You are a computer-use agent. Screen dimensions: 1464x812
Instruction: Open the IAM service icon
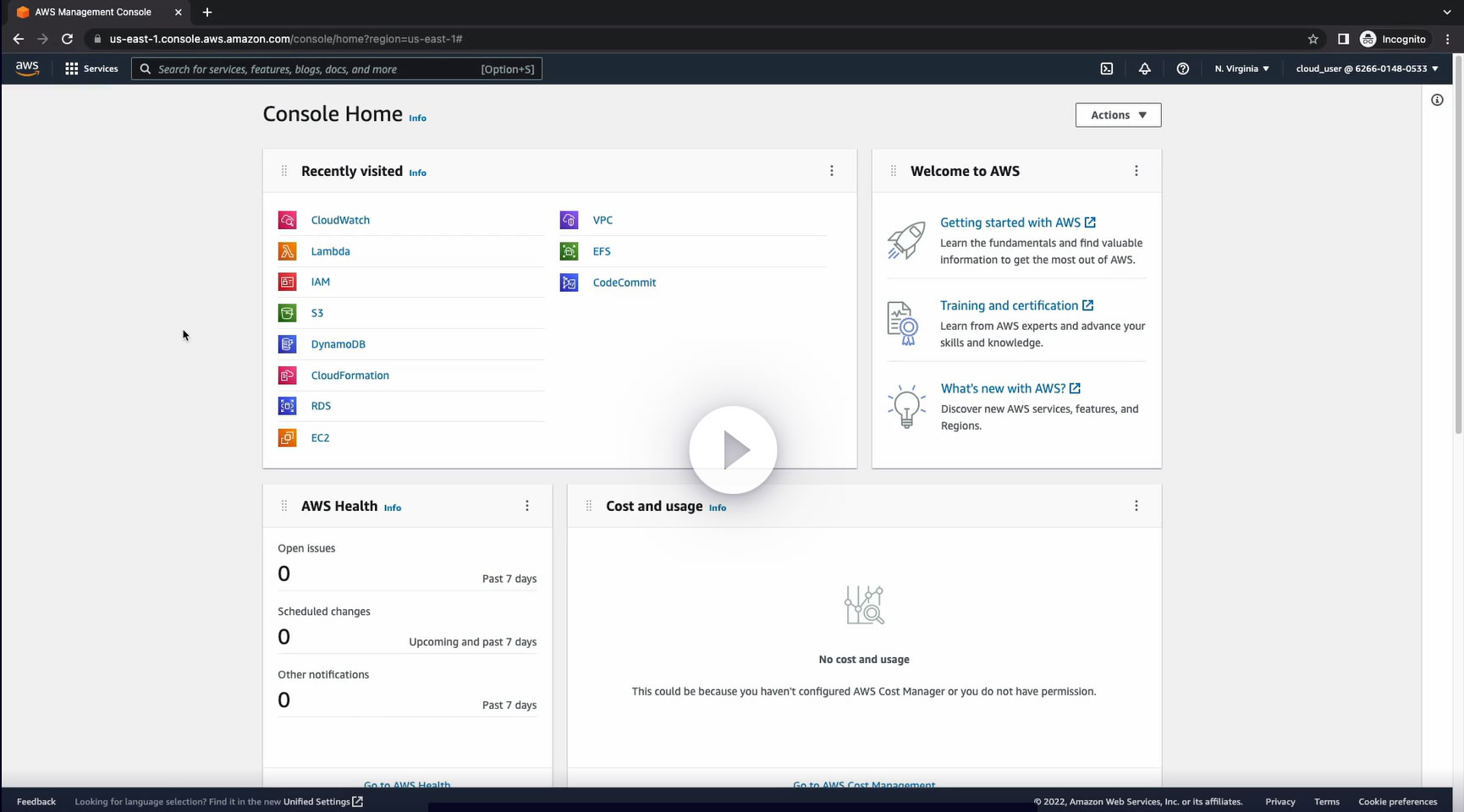coord(288,282)
